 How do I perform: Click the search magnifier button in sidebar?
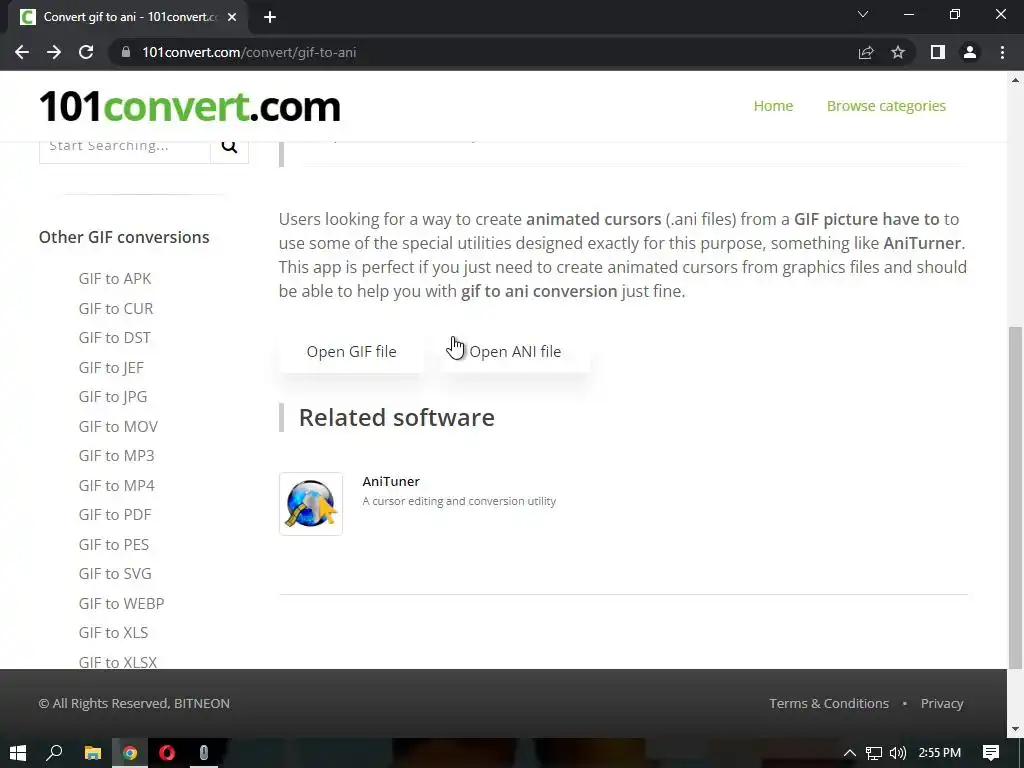click(x=229, y=146)
